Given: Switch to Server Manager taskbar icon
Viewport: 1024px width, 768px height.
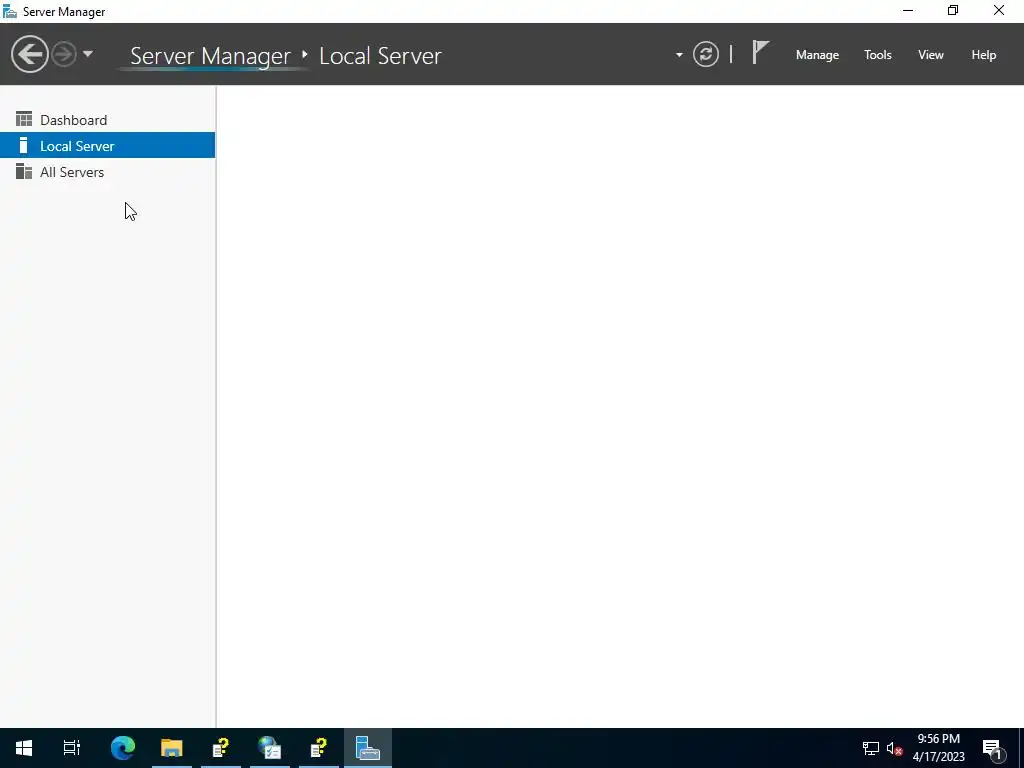Looking at the screenshot, I should click(x=368, y=748).
